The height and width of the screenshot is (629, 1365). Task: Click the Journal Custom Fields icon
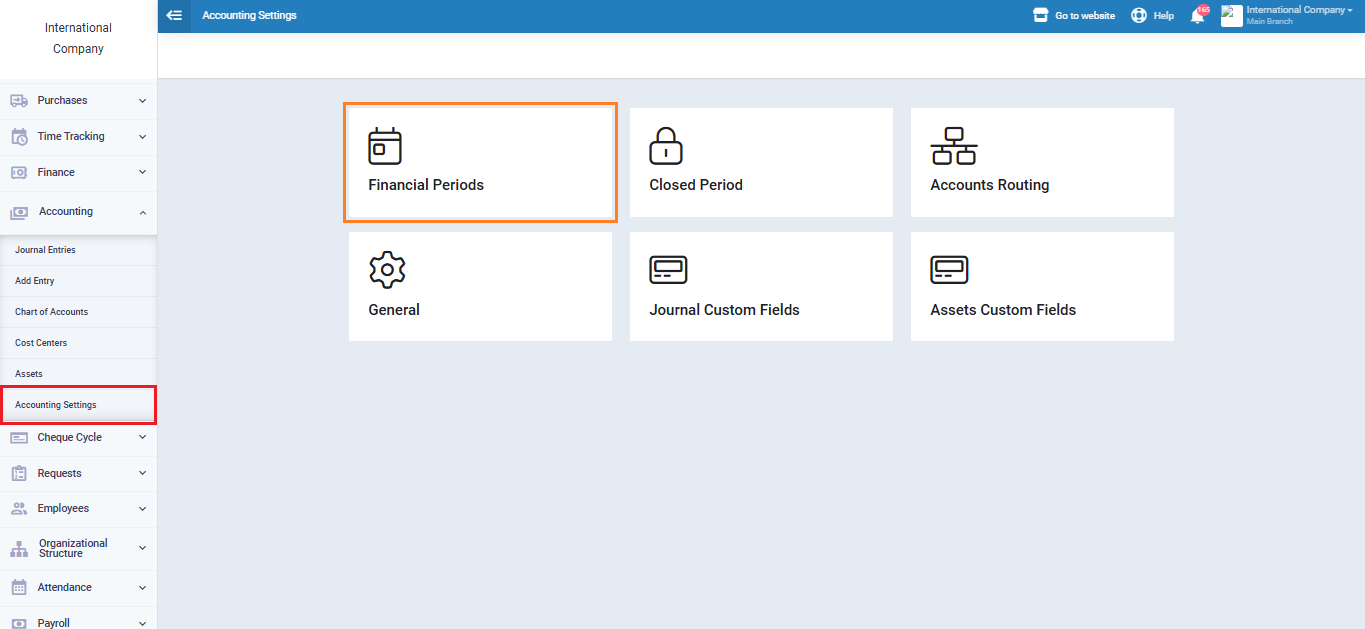(668, 270)
